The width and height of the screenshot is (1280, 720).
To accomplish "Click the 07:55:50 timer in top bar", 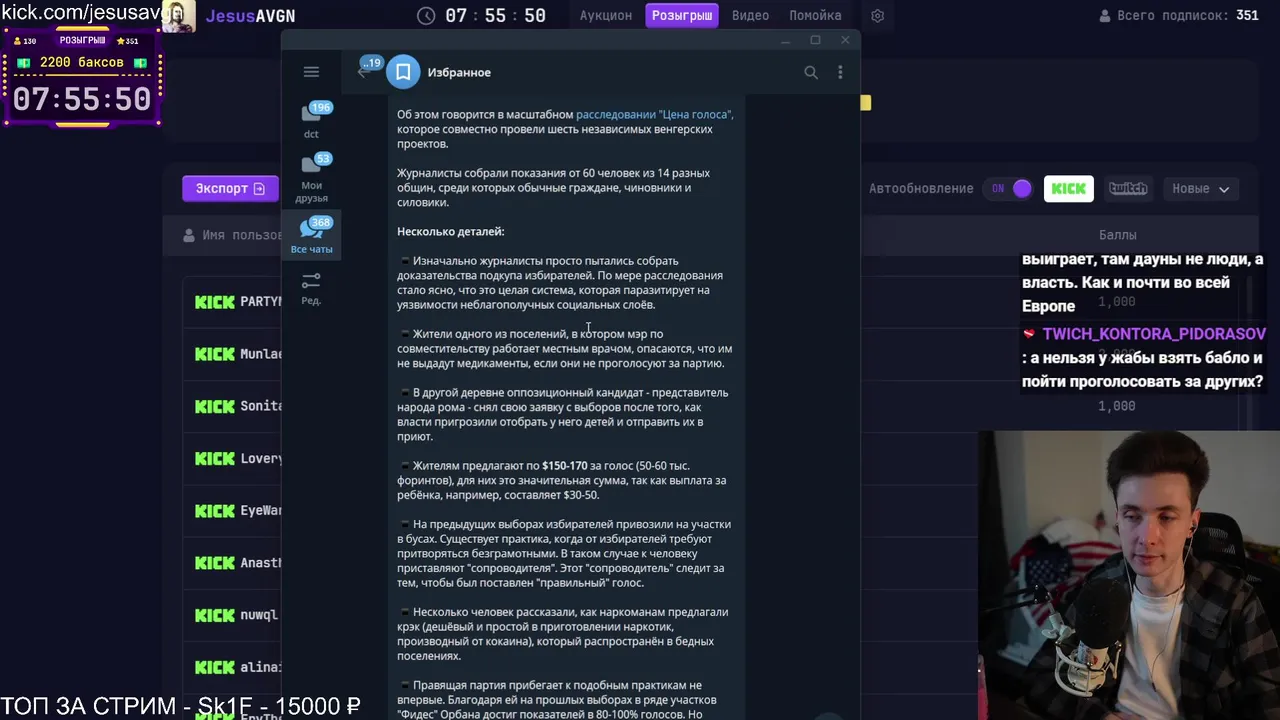I will pyautogui.click(x=495, y=16).
